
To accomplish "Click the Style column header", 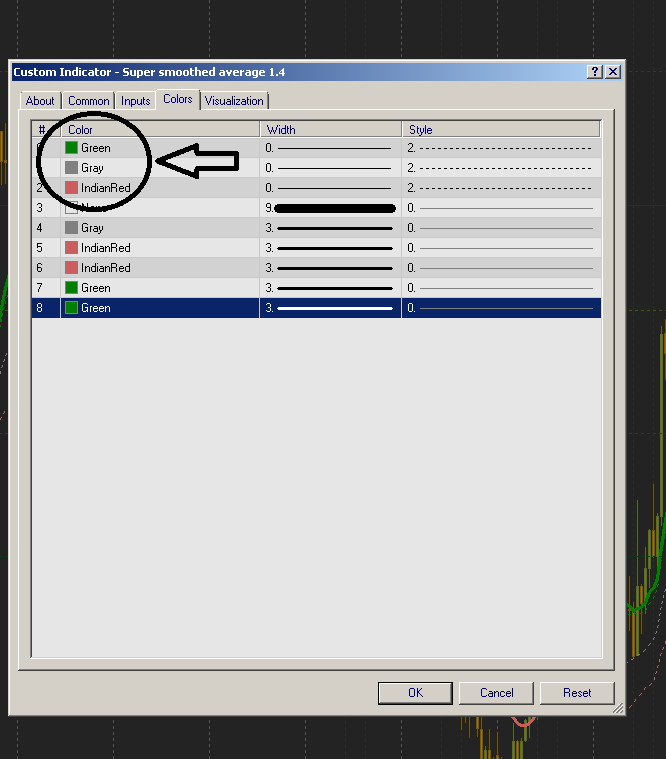I will (x=501, y=130).
